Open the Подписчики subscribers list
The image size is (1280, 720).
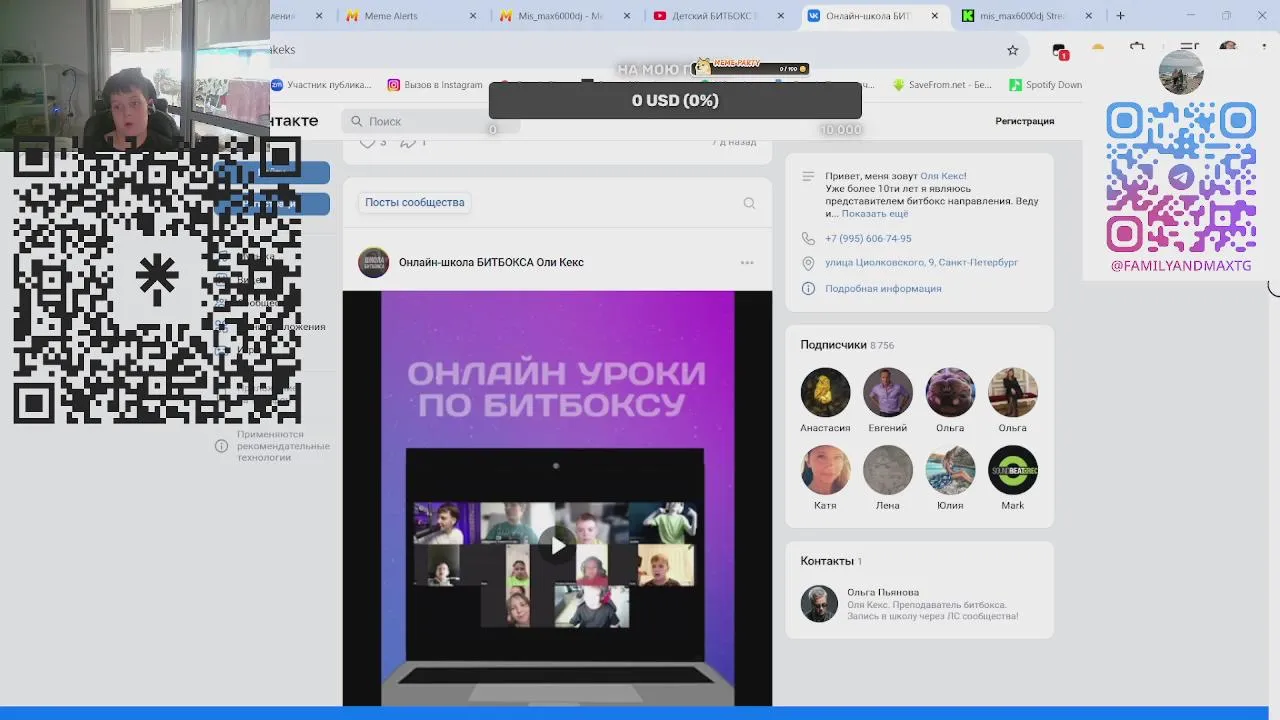pos(847,345)
